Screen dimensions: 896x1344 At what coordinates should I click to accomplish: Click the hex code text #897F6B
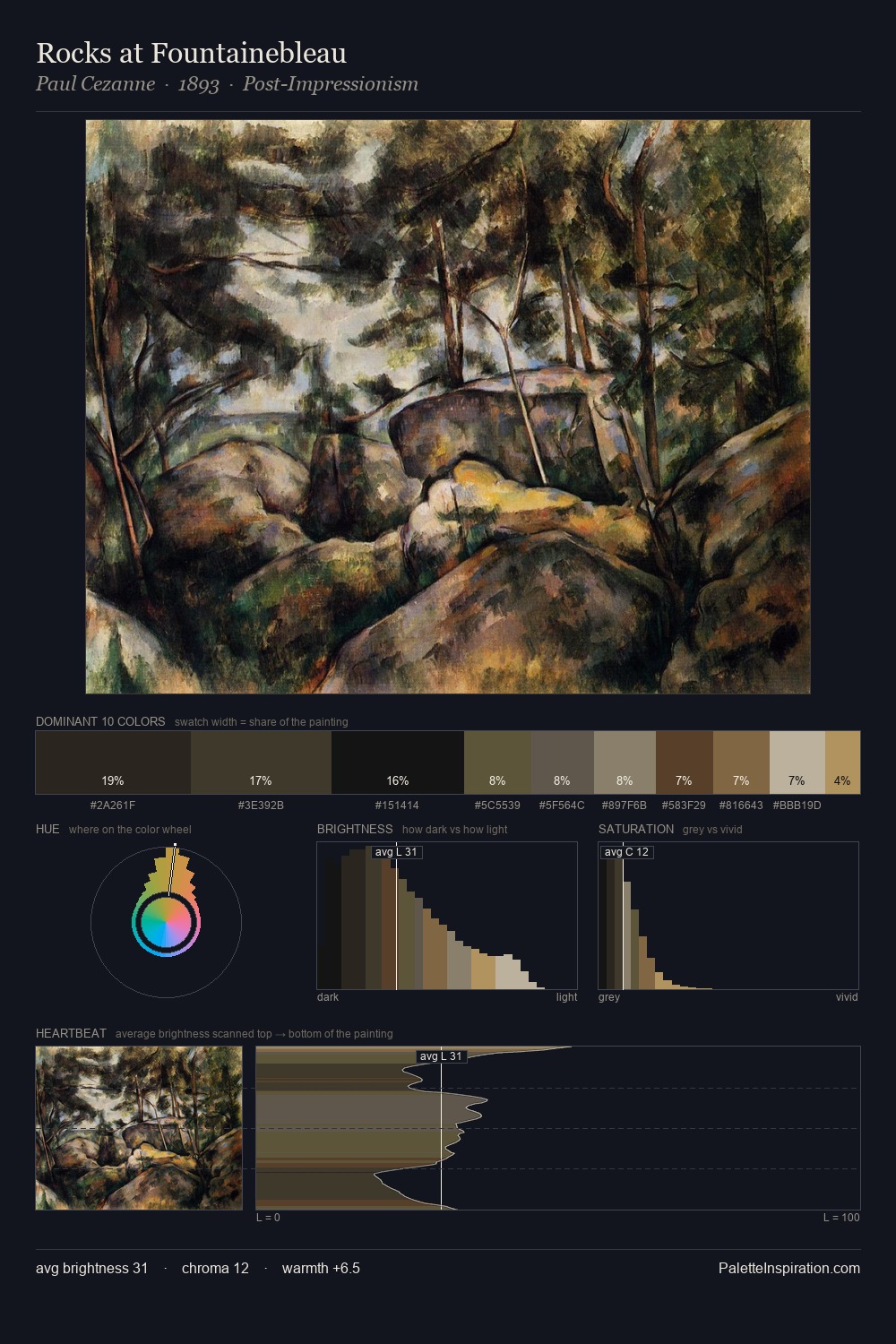coord(625,806)
